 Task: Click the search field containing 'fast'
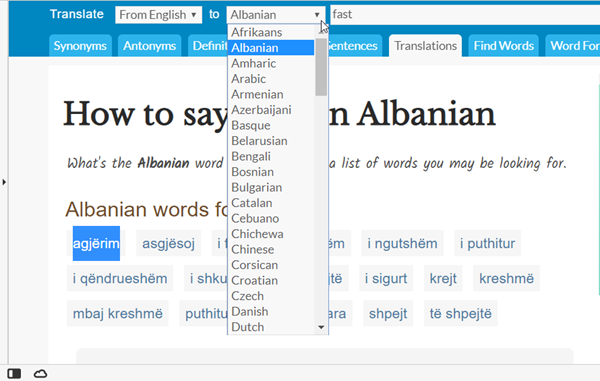pos(465,15)
